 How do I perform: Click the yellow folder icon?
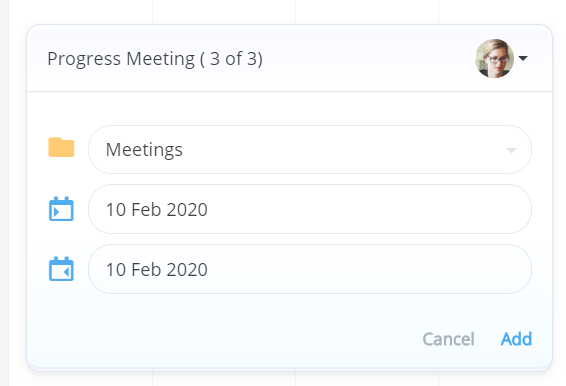point(61,147)
